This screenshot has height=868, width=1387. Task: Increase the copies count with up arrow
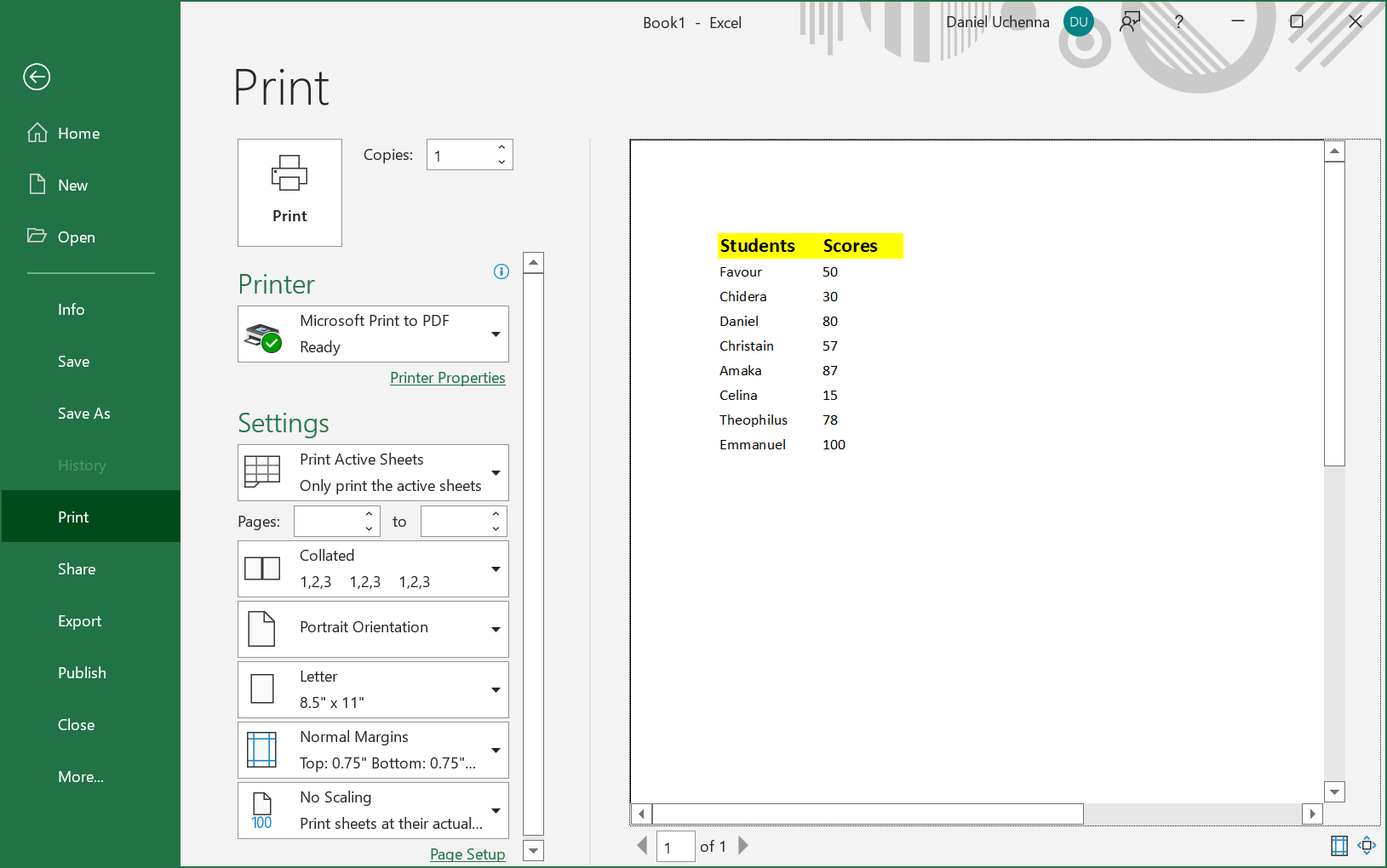pyautogui.click(x=501, y=147)
